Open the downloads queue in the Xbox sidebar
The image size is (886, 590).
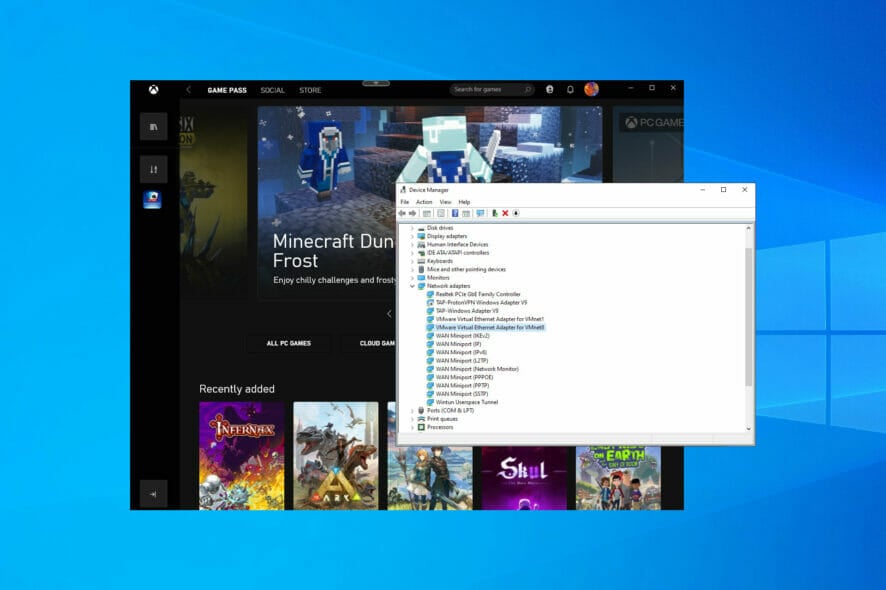click(x=154, y=170)
